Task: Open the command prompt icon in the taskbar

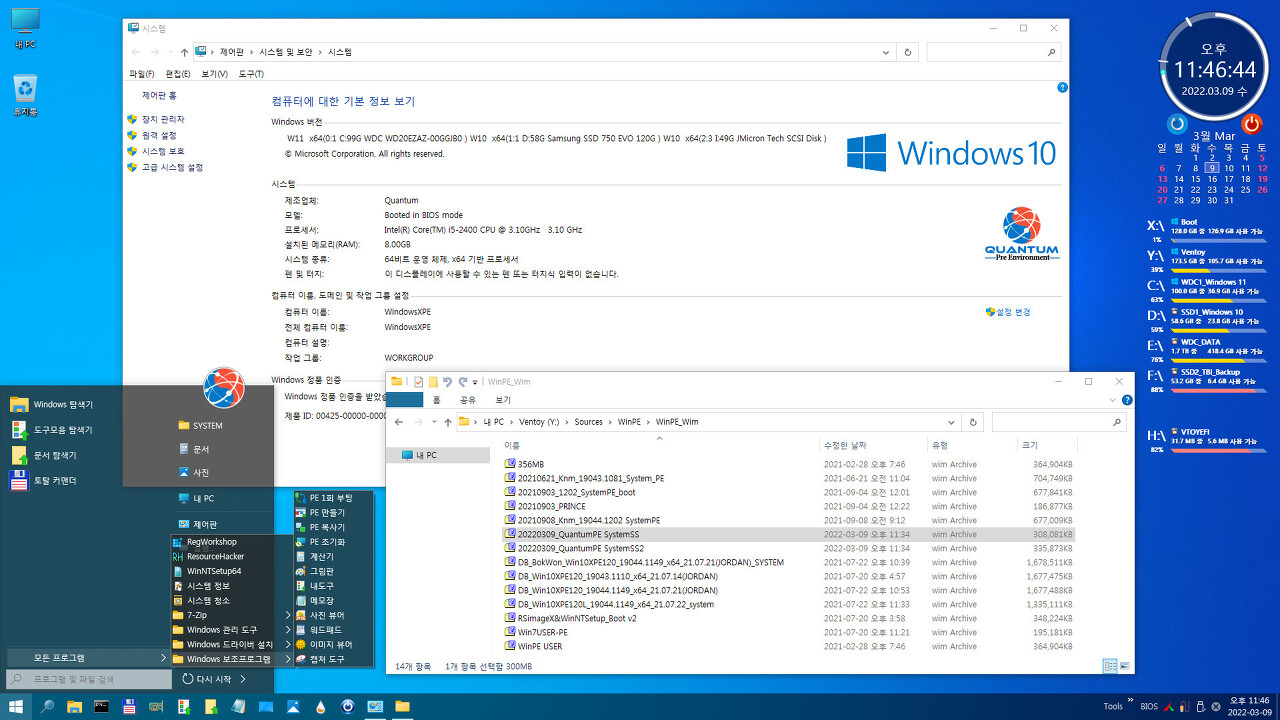Action: tap(101, 707)
